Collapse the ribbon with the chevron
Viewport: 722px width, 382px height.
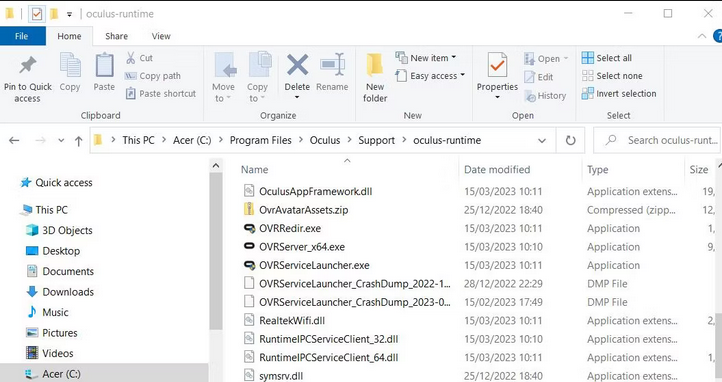(702, 36)
